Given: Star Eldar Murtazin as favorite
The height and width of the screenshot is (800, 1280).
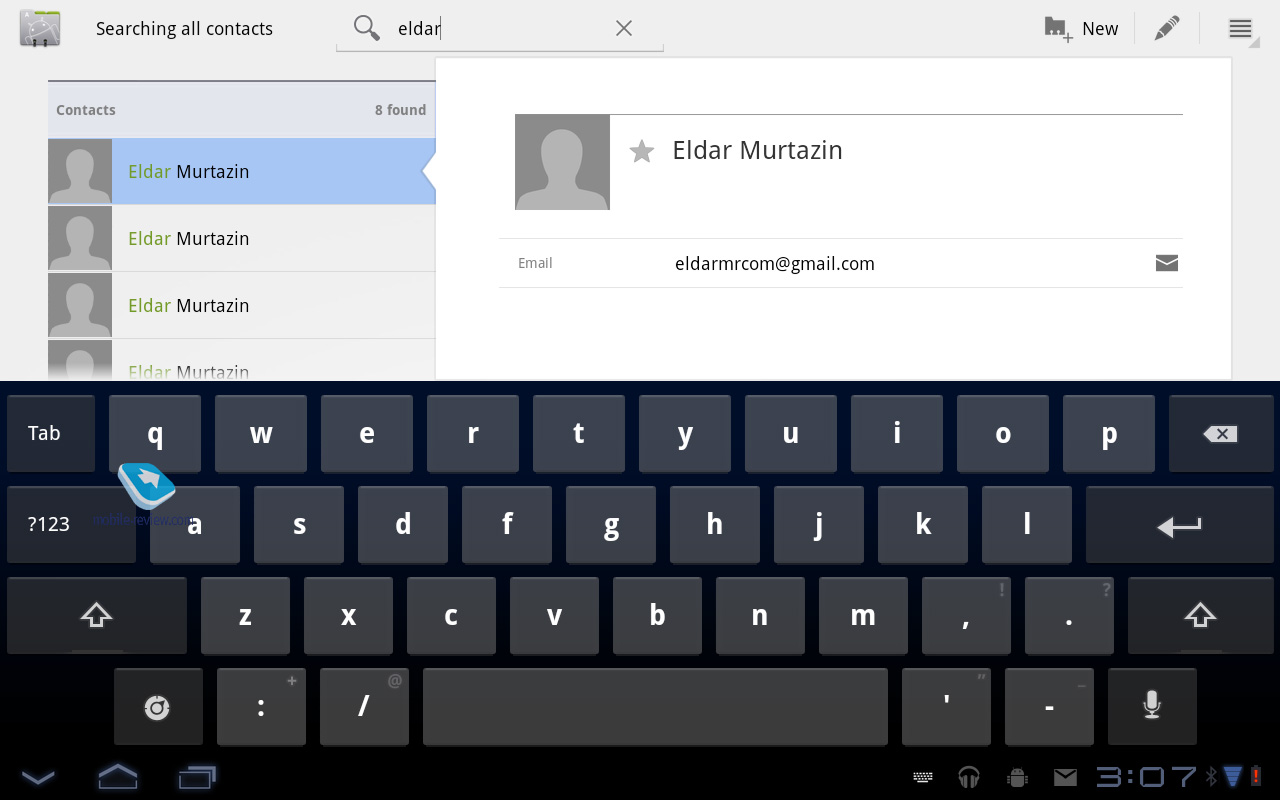Looking at the screenshot, I should pyautogui.click(x=642, y=151).
